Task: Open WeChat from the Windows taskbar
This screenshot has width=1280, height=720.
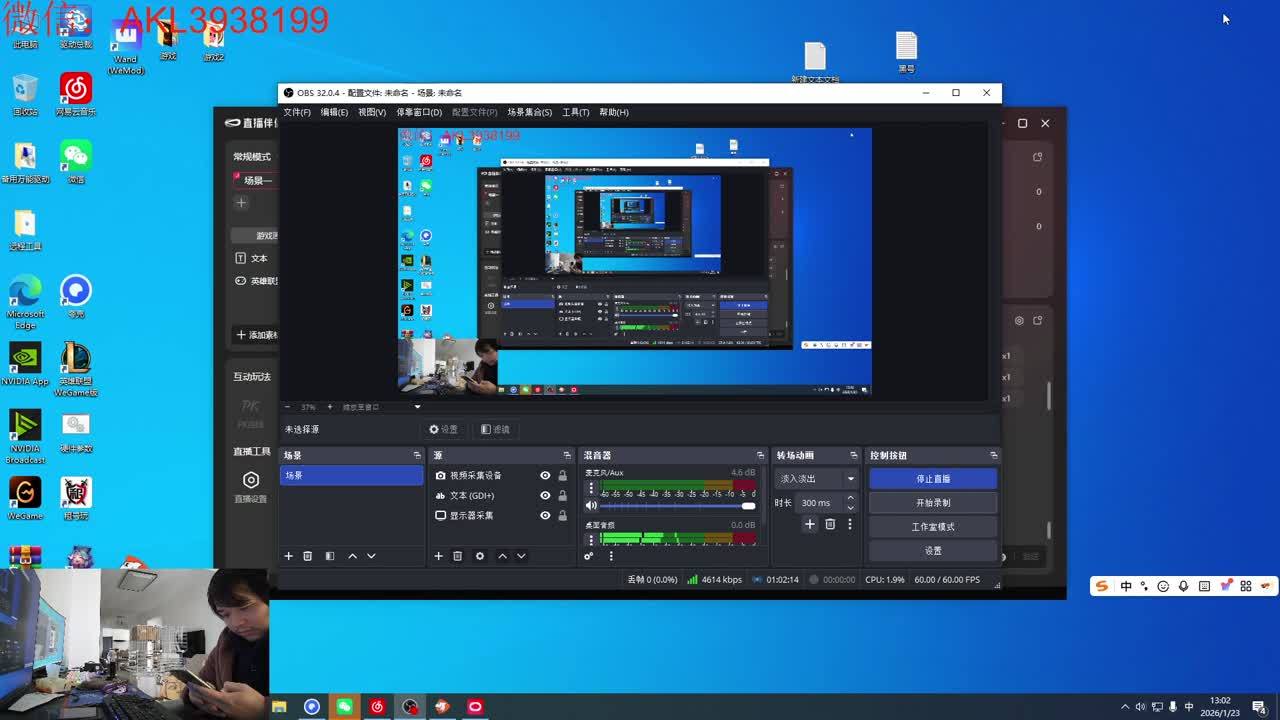Action: click(344, 707)
